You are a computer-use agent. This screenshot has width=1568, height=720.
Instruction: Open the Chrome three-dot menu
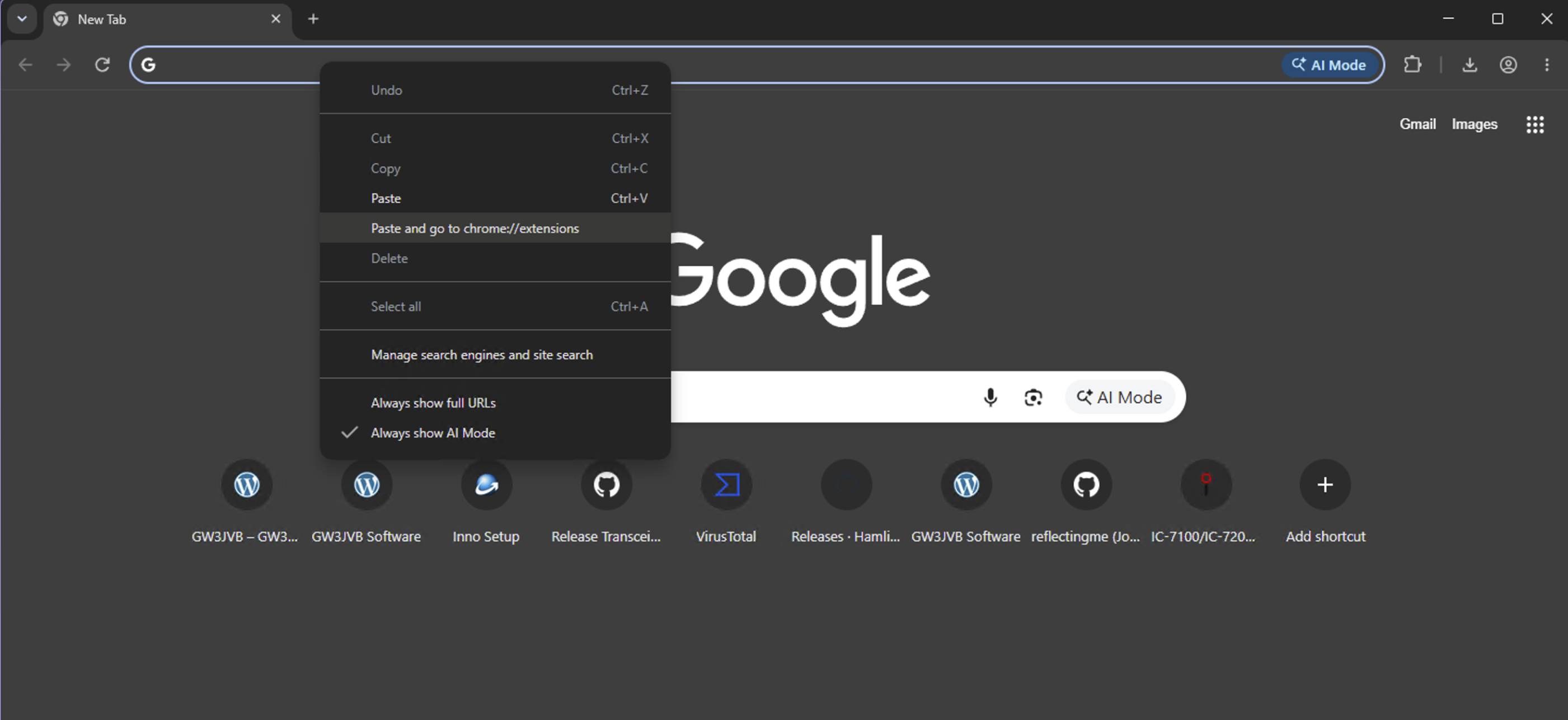click(1547, 64)
